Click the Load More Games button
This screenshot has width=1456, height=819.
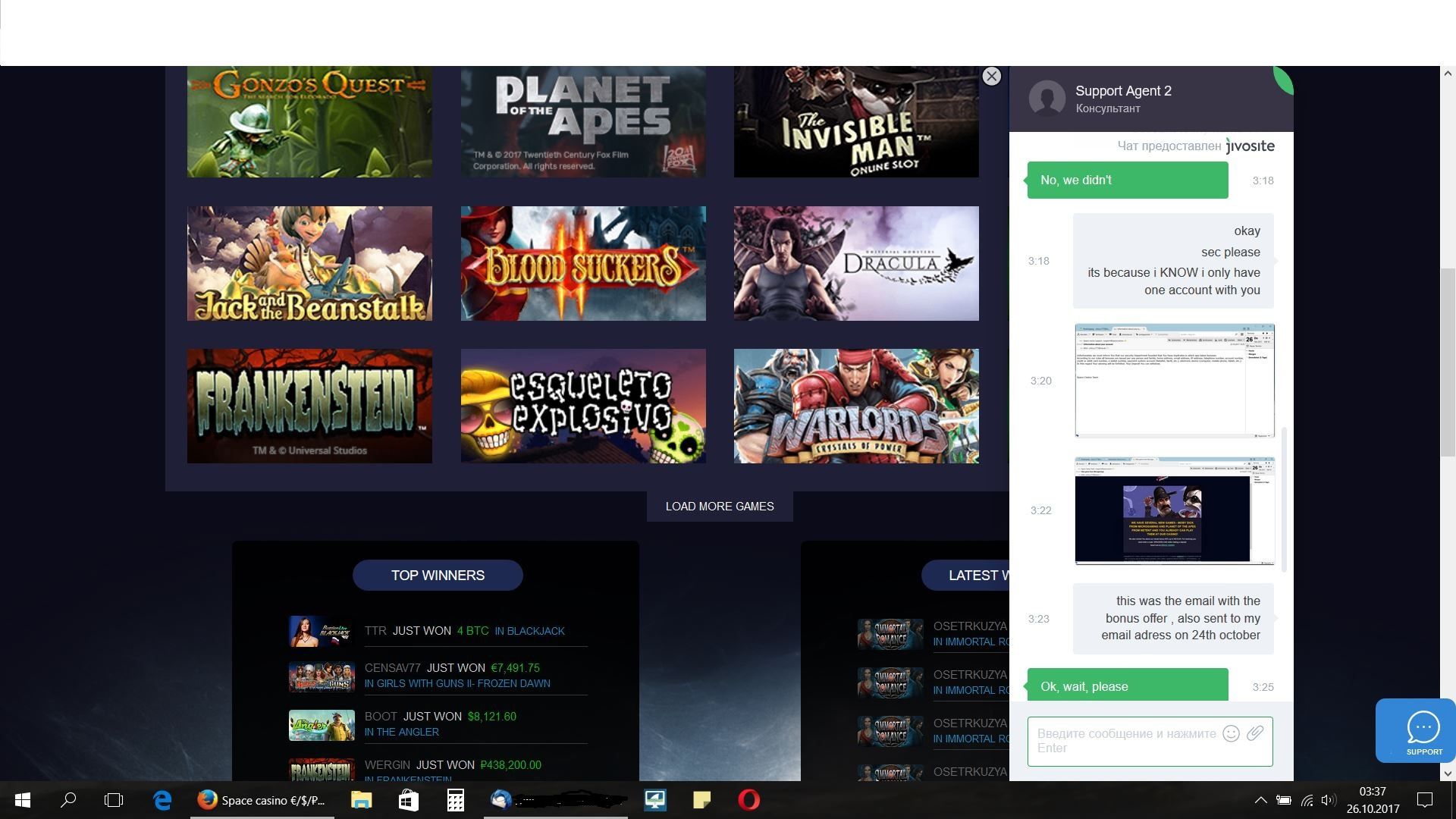(x=720, y=507)
